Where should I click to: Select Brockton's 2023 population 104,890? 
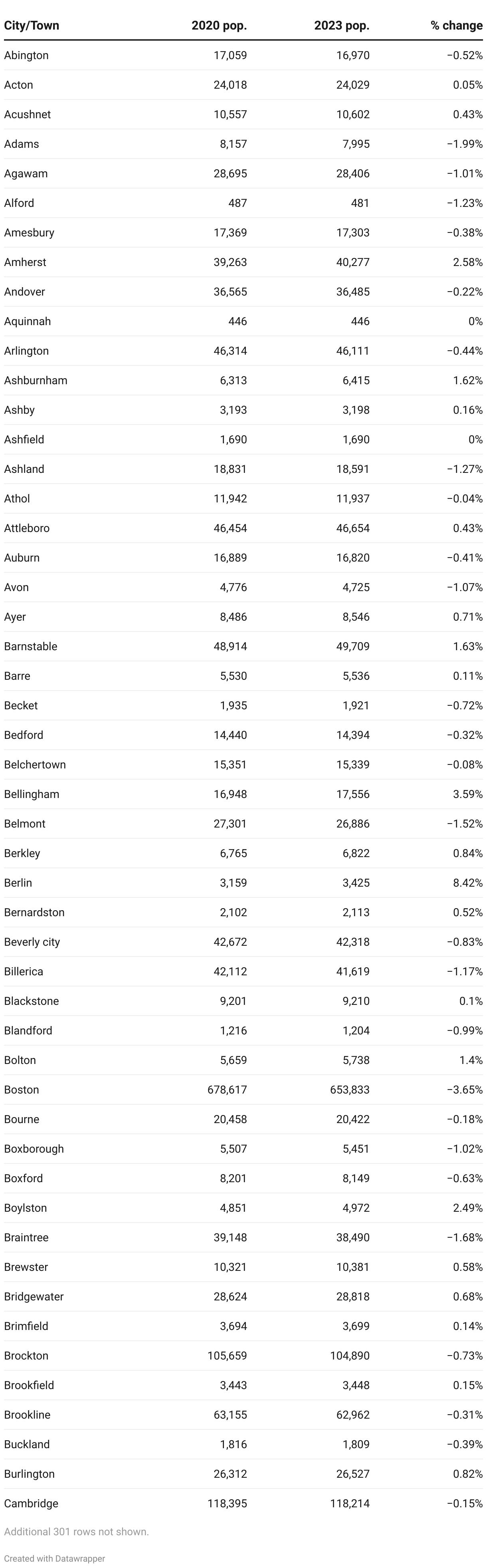[x=349, y=1356]
